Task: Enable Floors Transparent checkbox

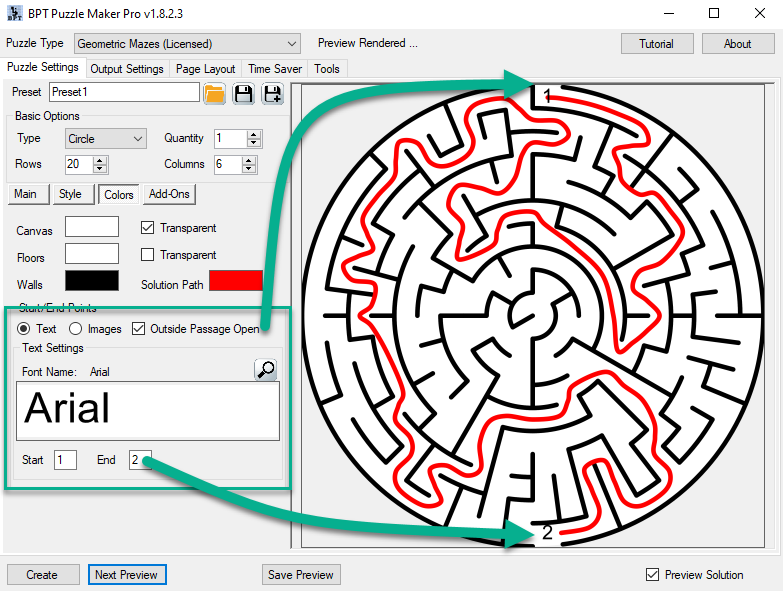Action: tap(148, 255)
